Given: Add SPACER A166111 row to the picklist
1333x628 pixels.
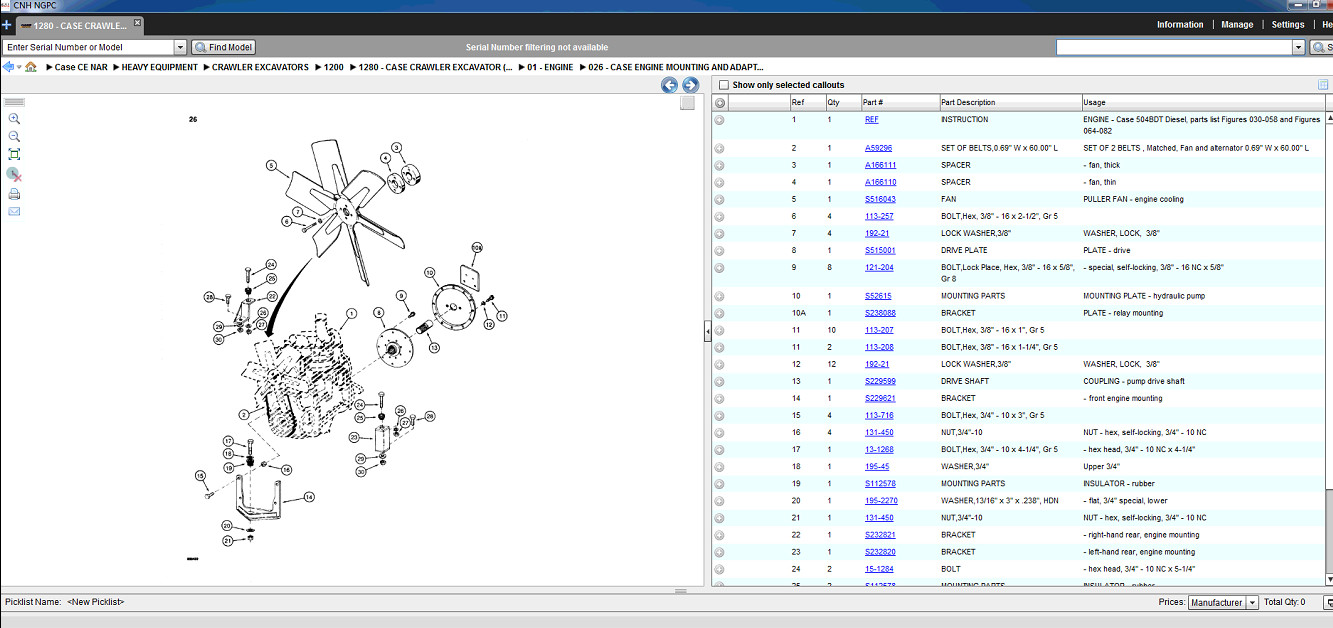Looking at the screenshot, I should 719,165.
